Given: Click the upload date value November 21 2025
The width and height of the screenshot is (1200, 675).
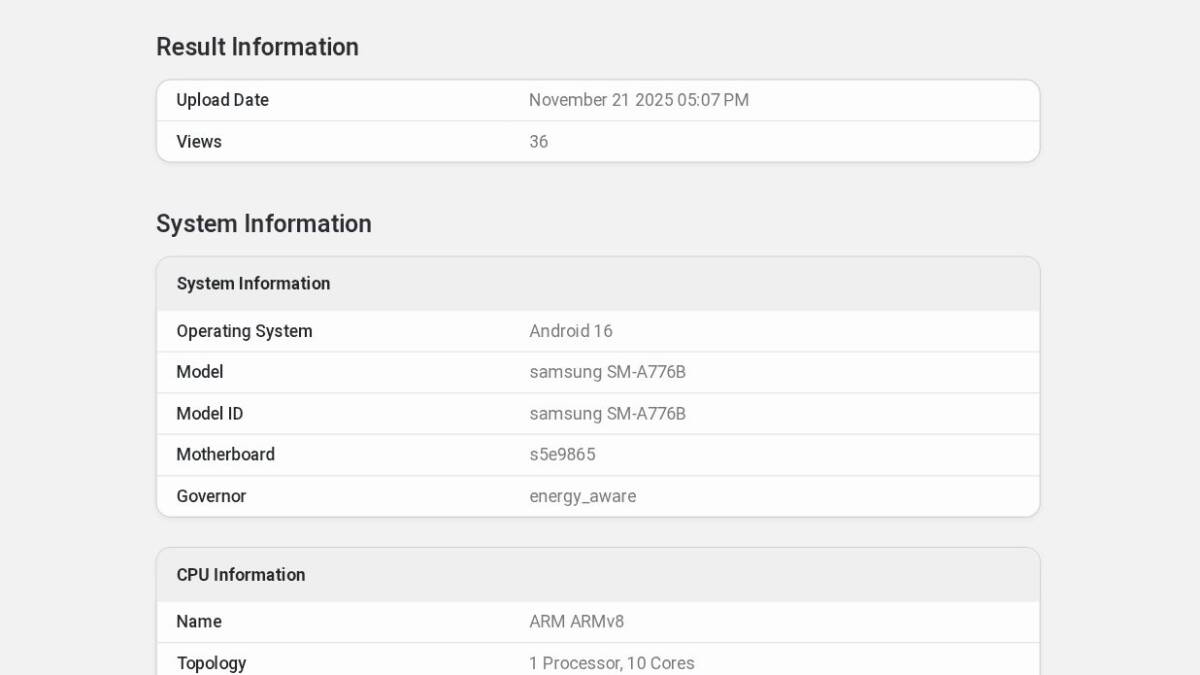Looking at the screenshot, I should 640,100.
